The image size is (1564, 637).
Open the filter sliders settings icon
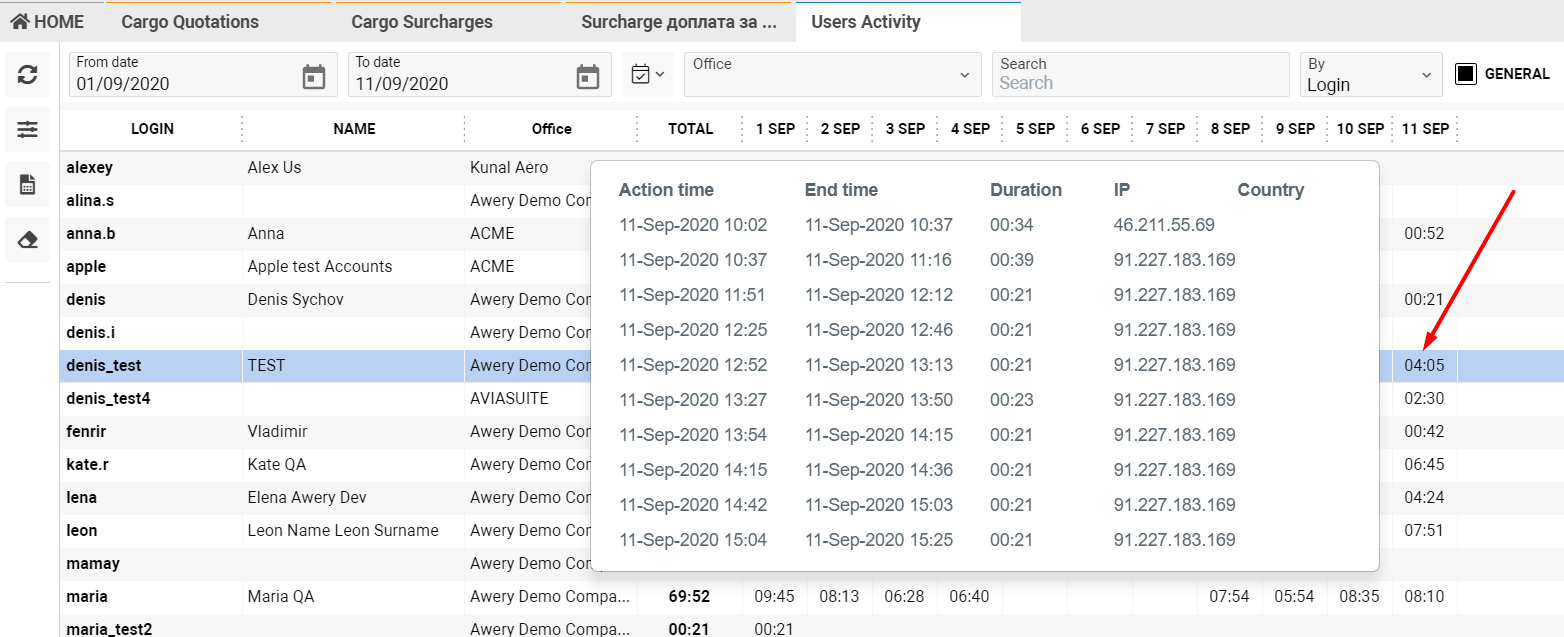point(28,129)
